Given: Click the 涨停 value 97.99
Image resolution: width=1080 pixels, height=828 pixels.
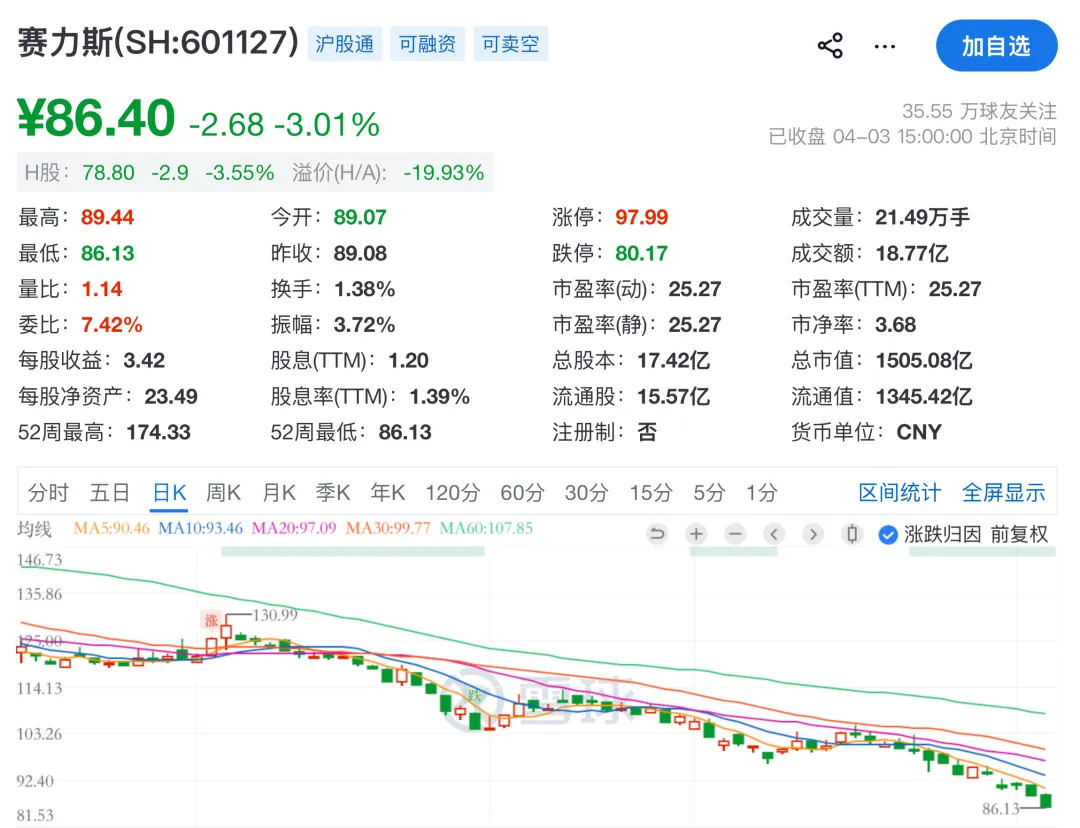Looking at the screenshot, I should 641,217.
